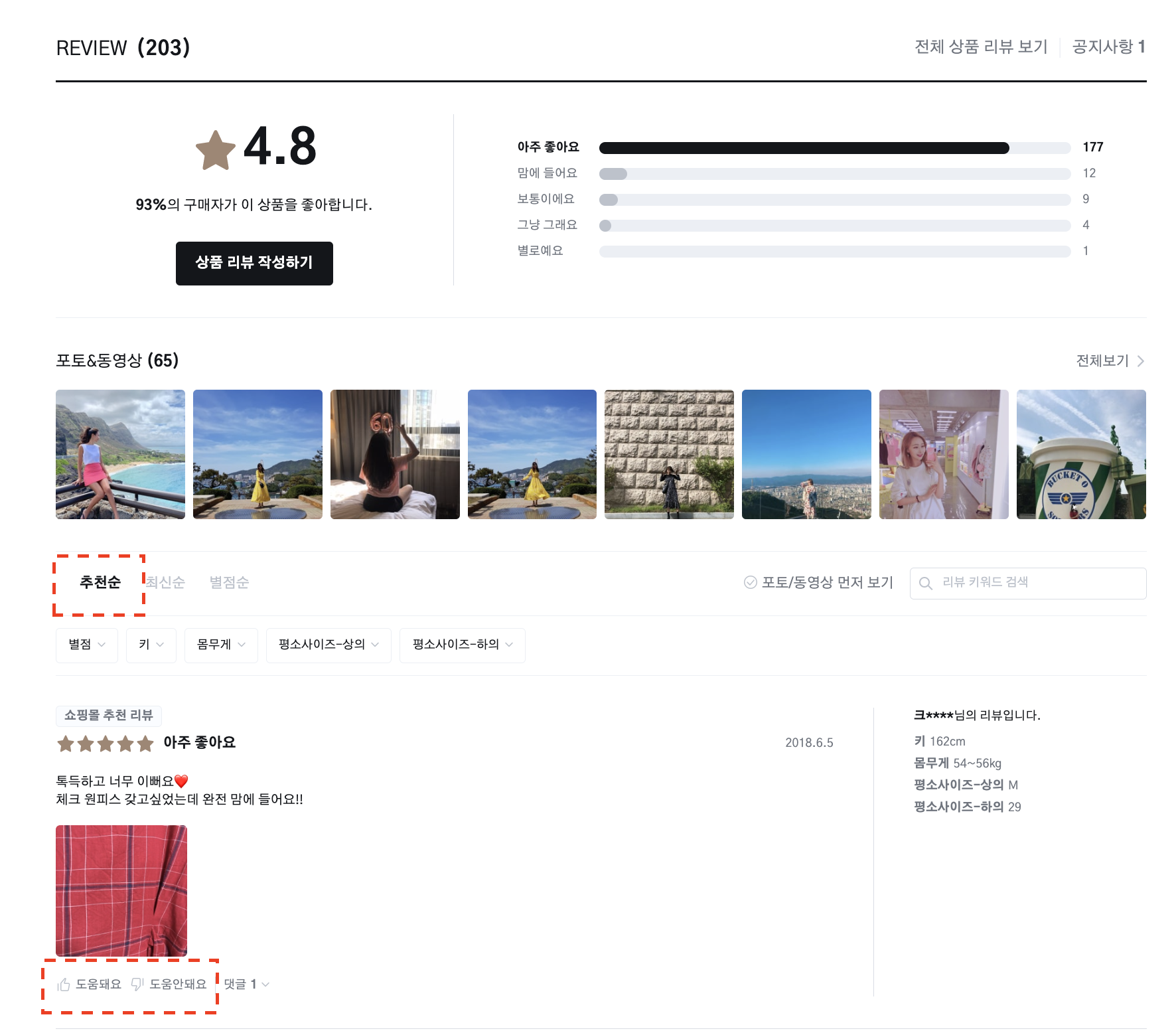Image resolution: width=1176 pixels, height=1033 pixels.
Task: Open the photo of woman sitting on bed
Action: pyautogui.click(x=395, y=455)
